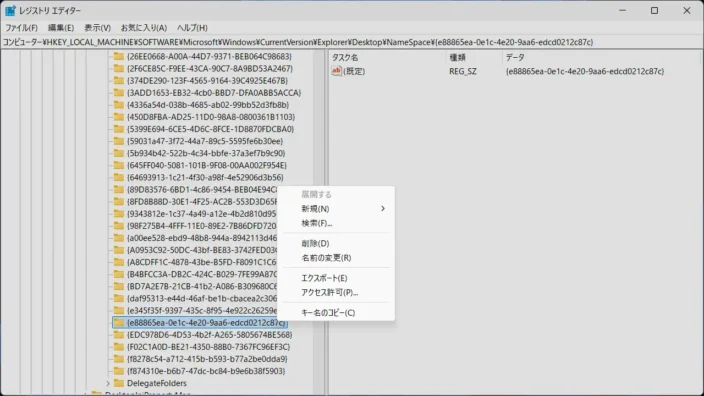This screenshot has height=396, width=704.
Task: Click folder icon of key starting {9343812e-1c37
Action: pos(119,214)
